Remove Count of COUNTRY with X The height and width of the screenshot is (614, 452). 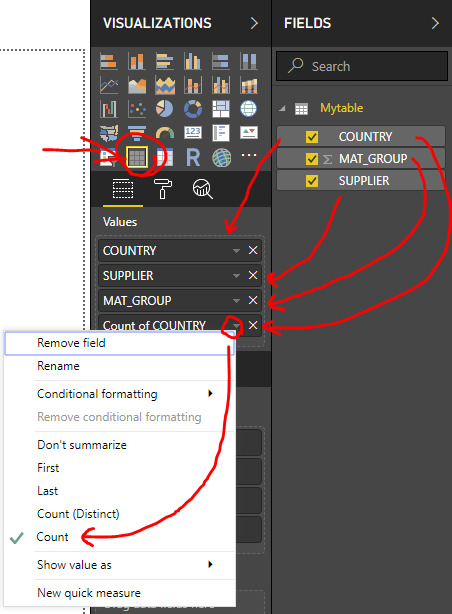pyautogui.click(x=253, y=325)
